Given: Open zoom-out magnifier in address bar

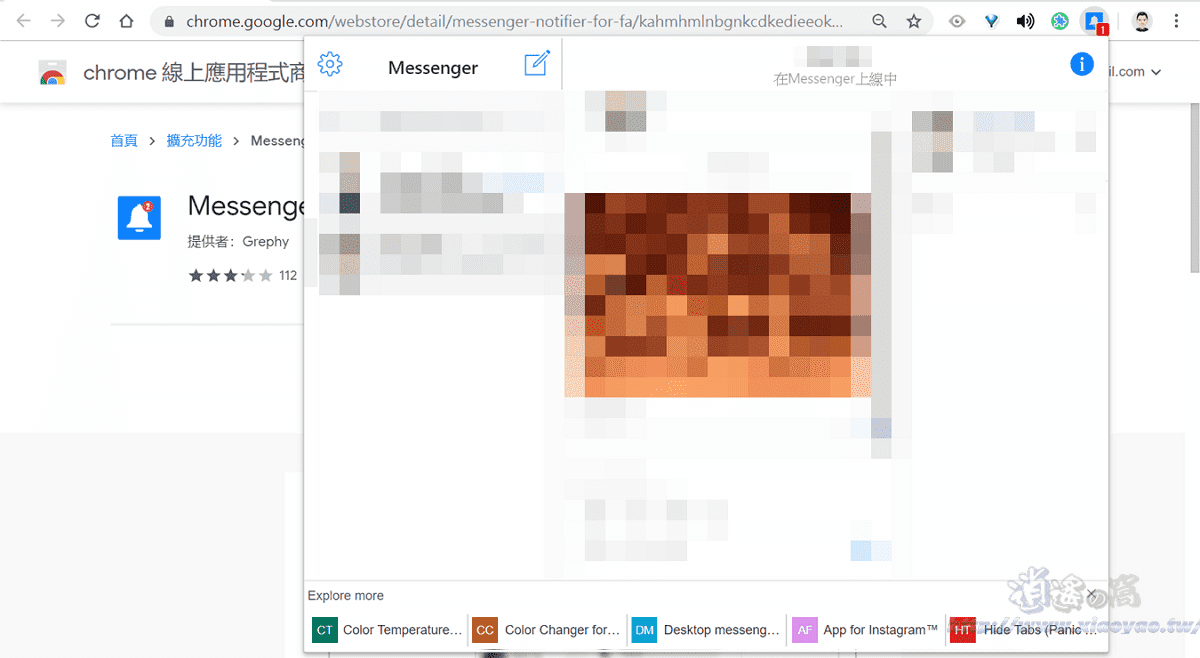Looking at the screenshot, I should click(879, 20).
